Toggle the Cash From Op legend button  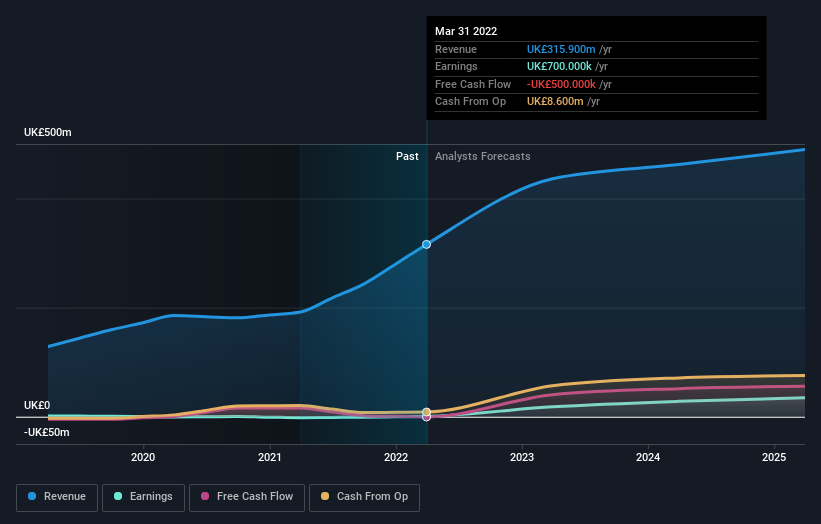pos(364,497)
